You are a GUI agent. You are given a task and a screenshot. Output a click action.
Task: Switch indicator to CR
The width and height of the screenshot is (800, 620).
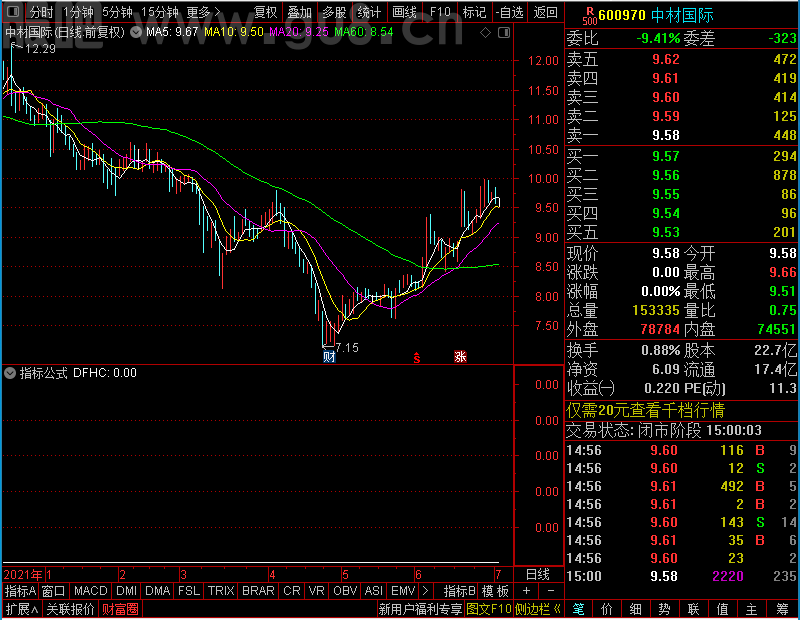(x=292, y=591)
